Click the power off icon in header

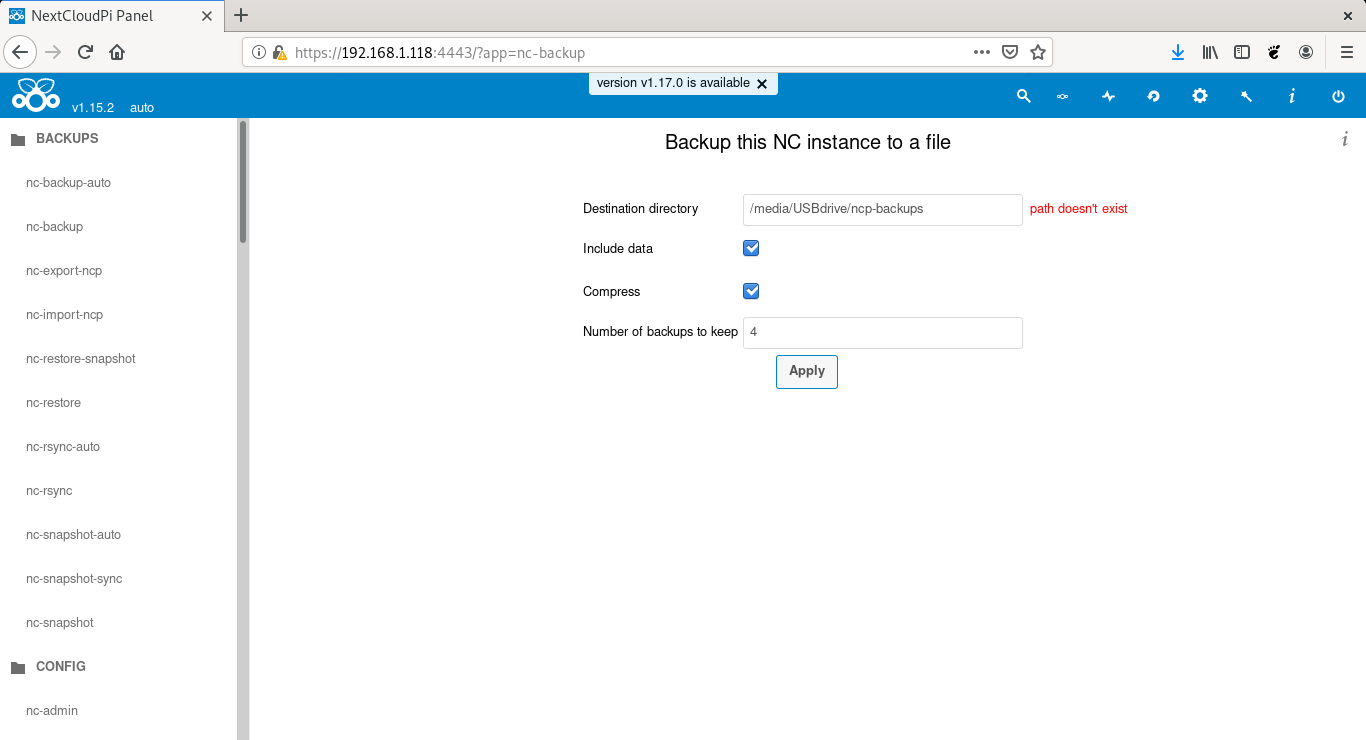point(1338,96)
